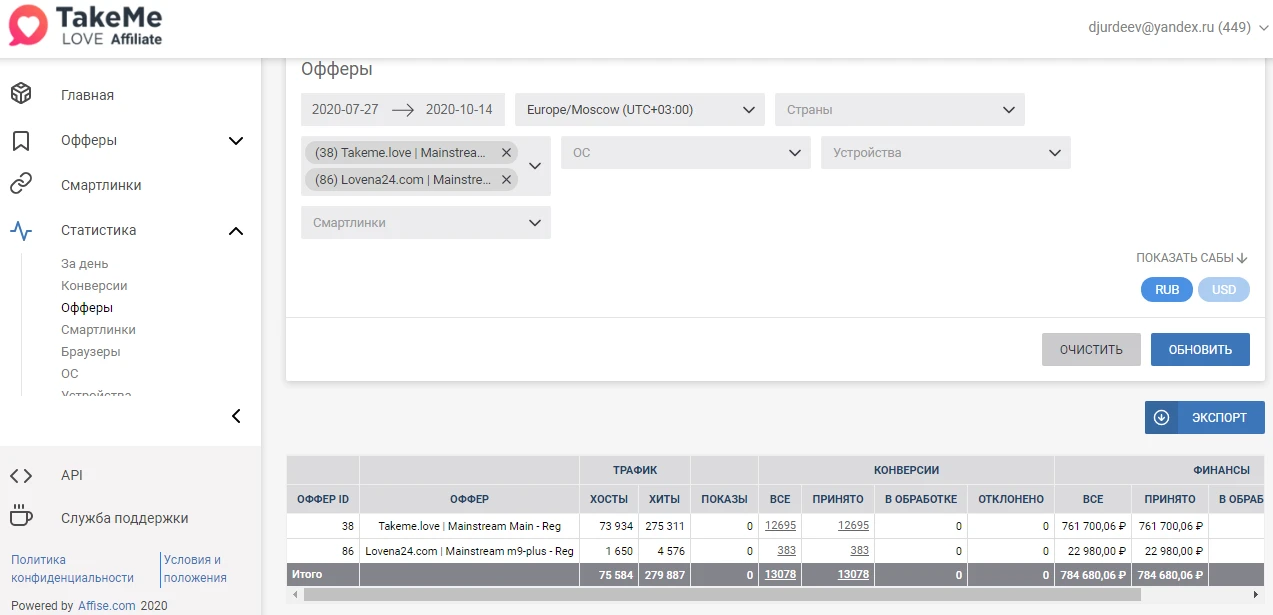Open Конверсии statistics page

click(x=94, y=286)
